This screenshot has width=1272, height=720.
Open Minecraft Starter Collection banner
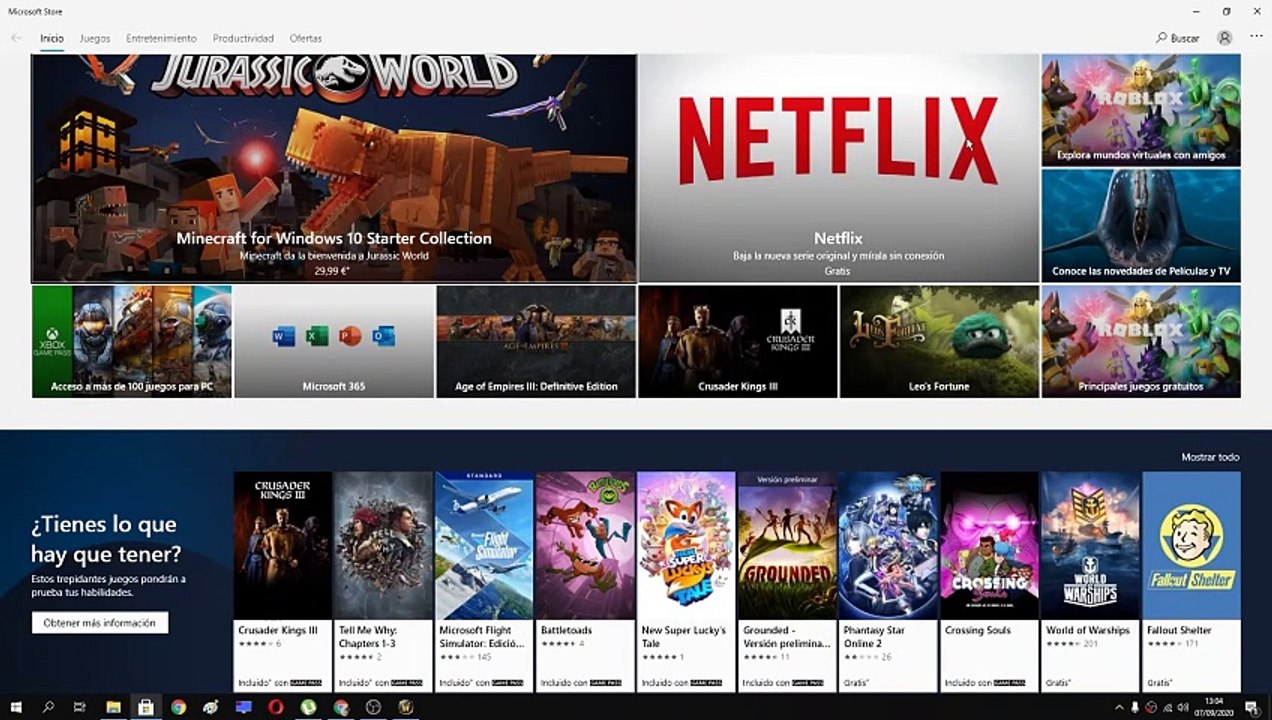click(x=334, y=168)
